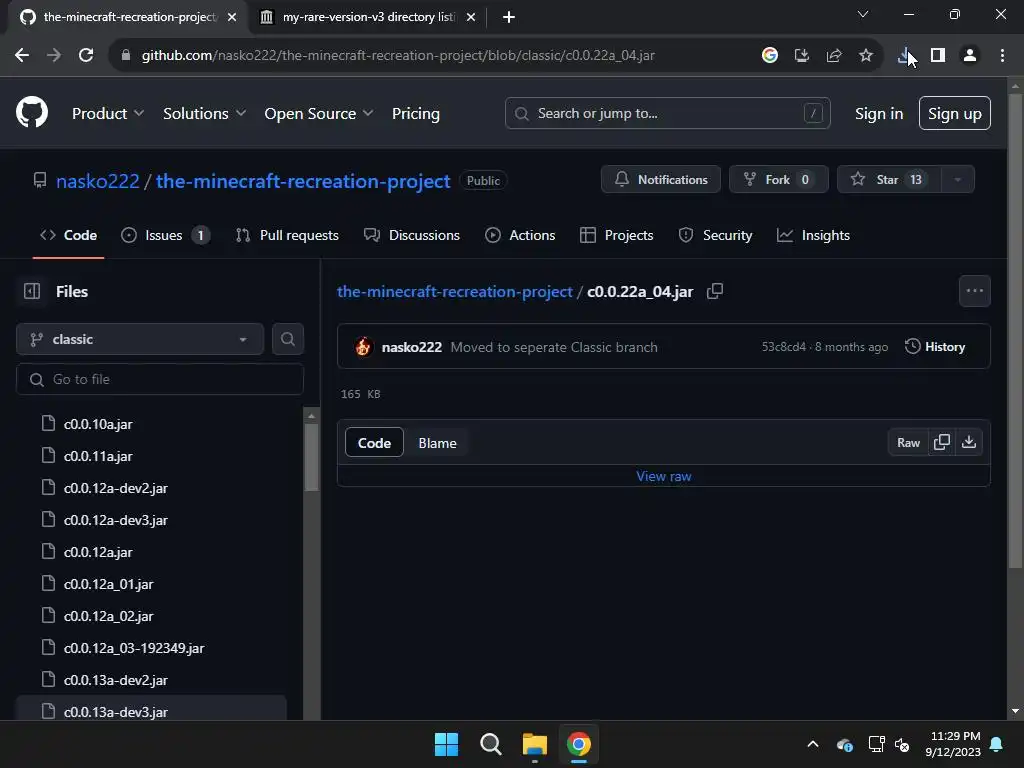This screenshot has height=768, width=1024.
Task: Open the classic branch selector dropdown
Action: click(x=140, y=339)
